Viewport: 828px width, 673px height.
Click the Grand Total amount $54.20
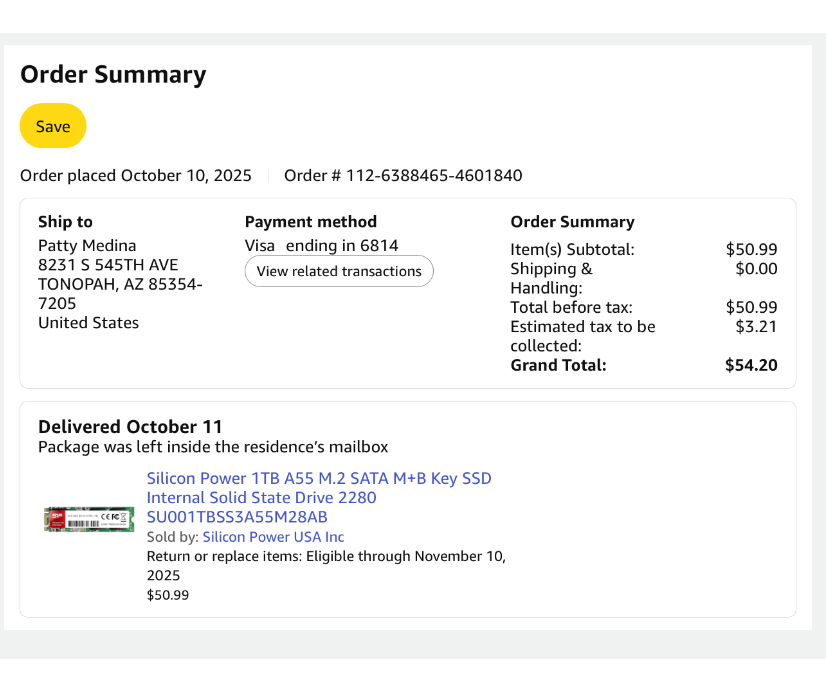click(751, 365)
